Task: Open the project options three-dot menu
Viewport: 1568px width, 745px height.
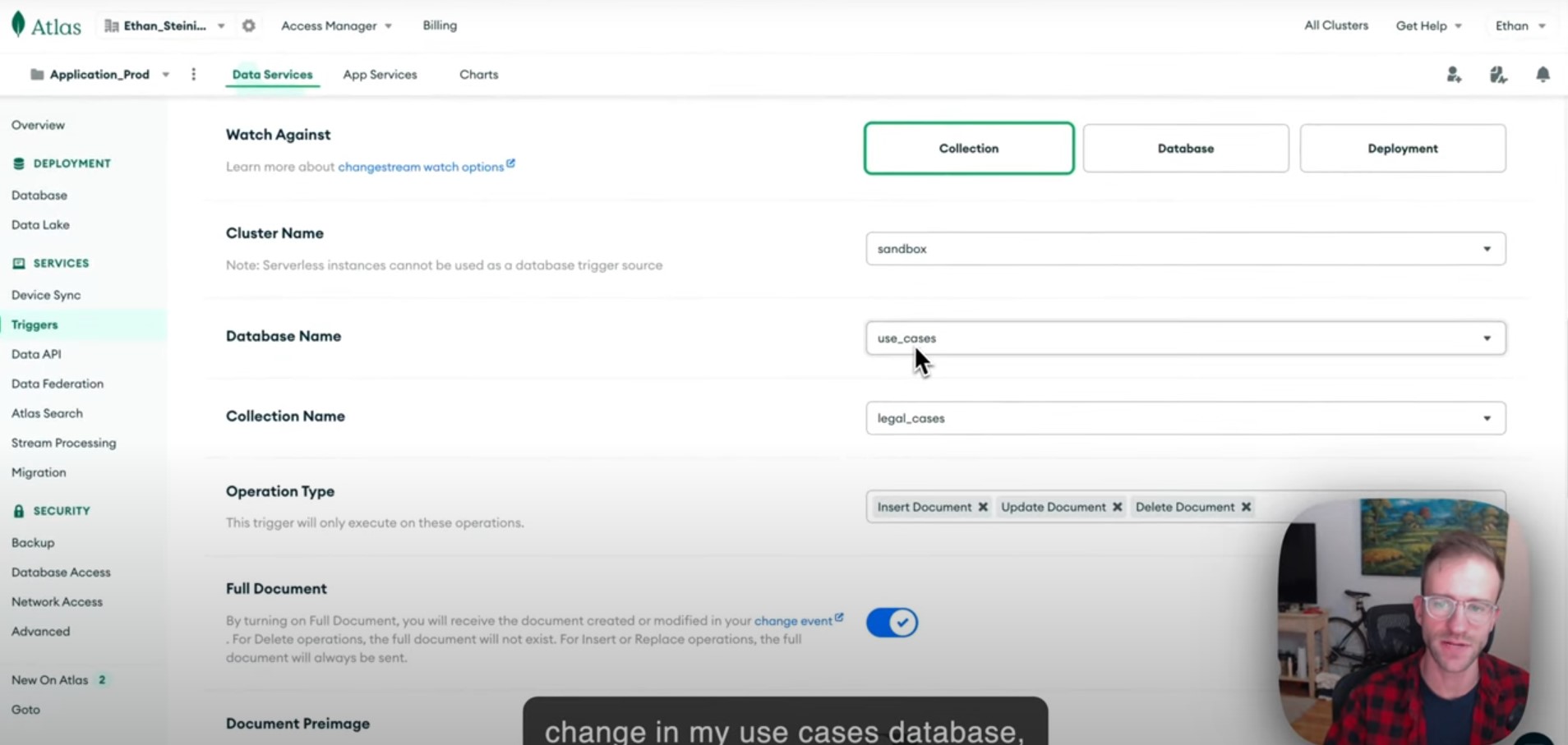Action: 194,74
